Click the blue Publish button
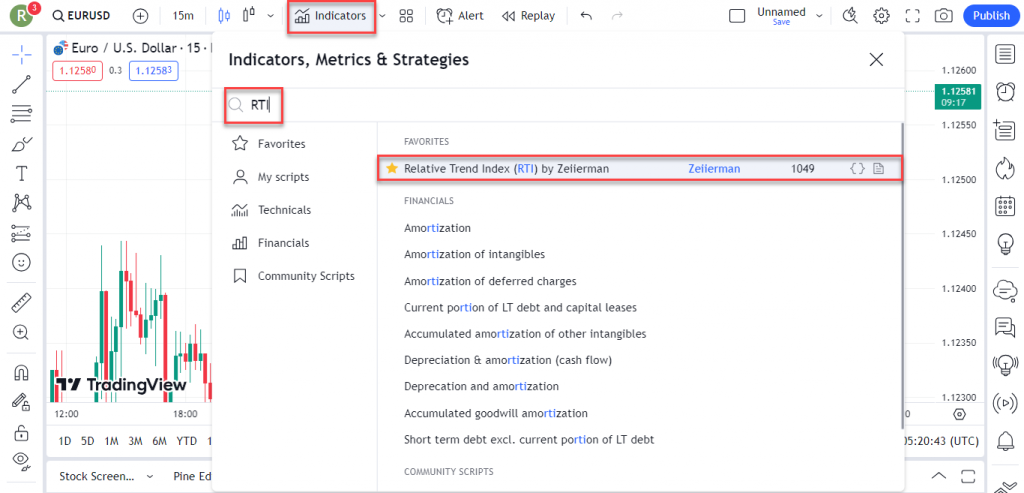Screen dimensions: 1024x493 click(991, 16)
